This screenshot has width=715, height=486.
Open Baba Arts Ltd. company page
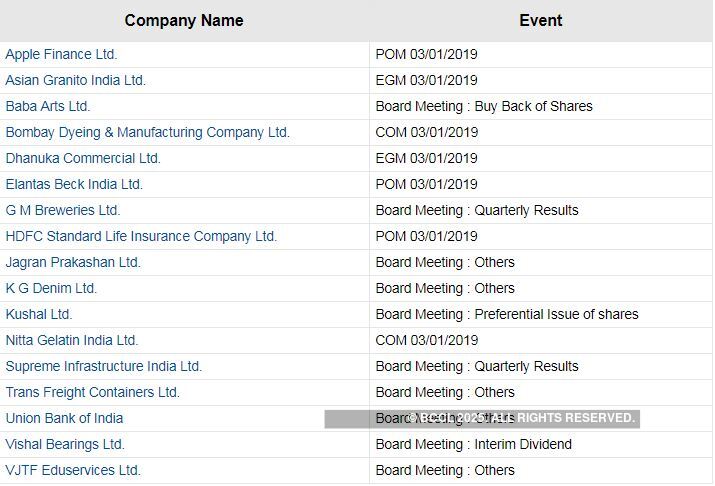click(x=47, y=106)
